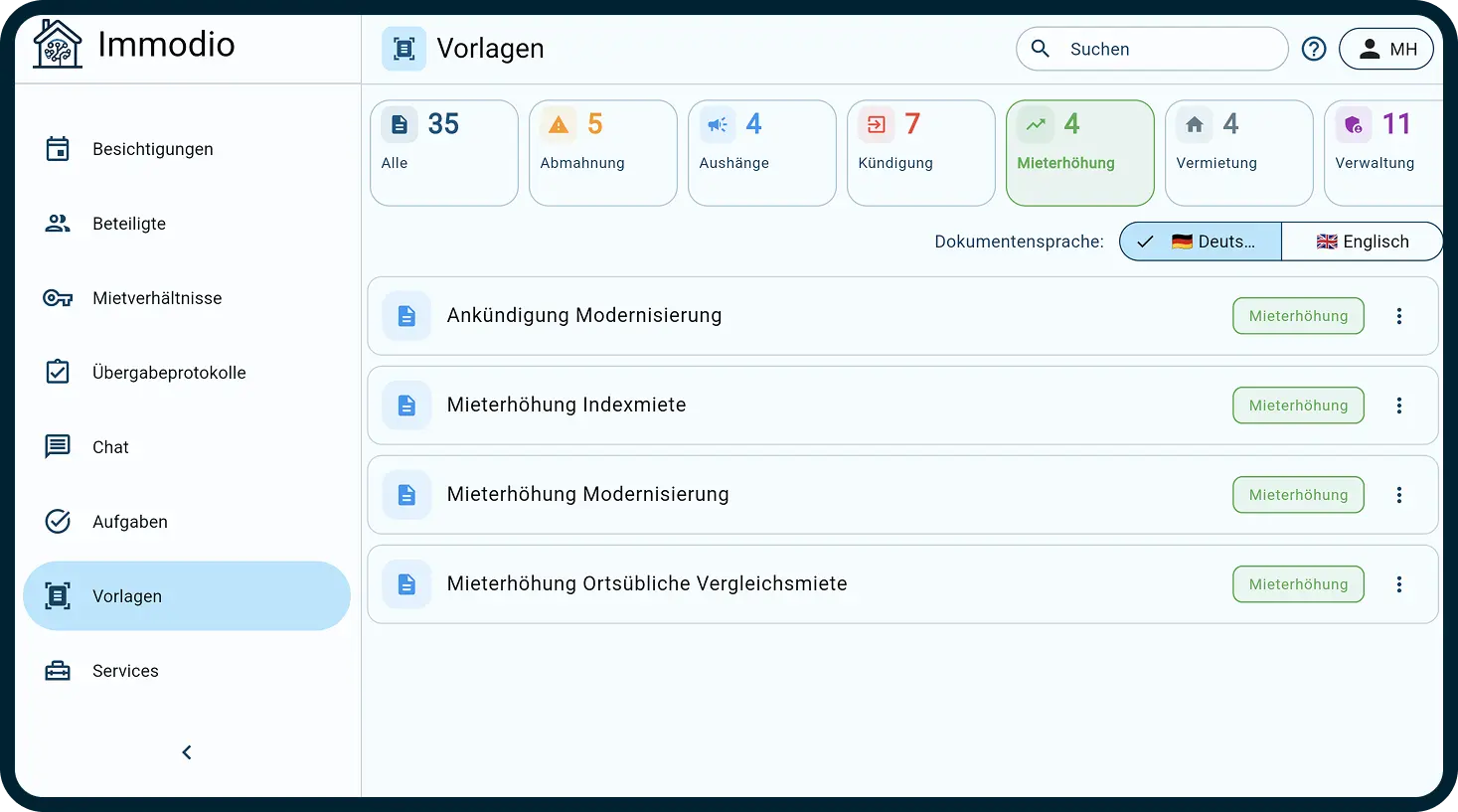
Task: Filter templates by Verwaltung
Action: 1384,153
